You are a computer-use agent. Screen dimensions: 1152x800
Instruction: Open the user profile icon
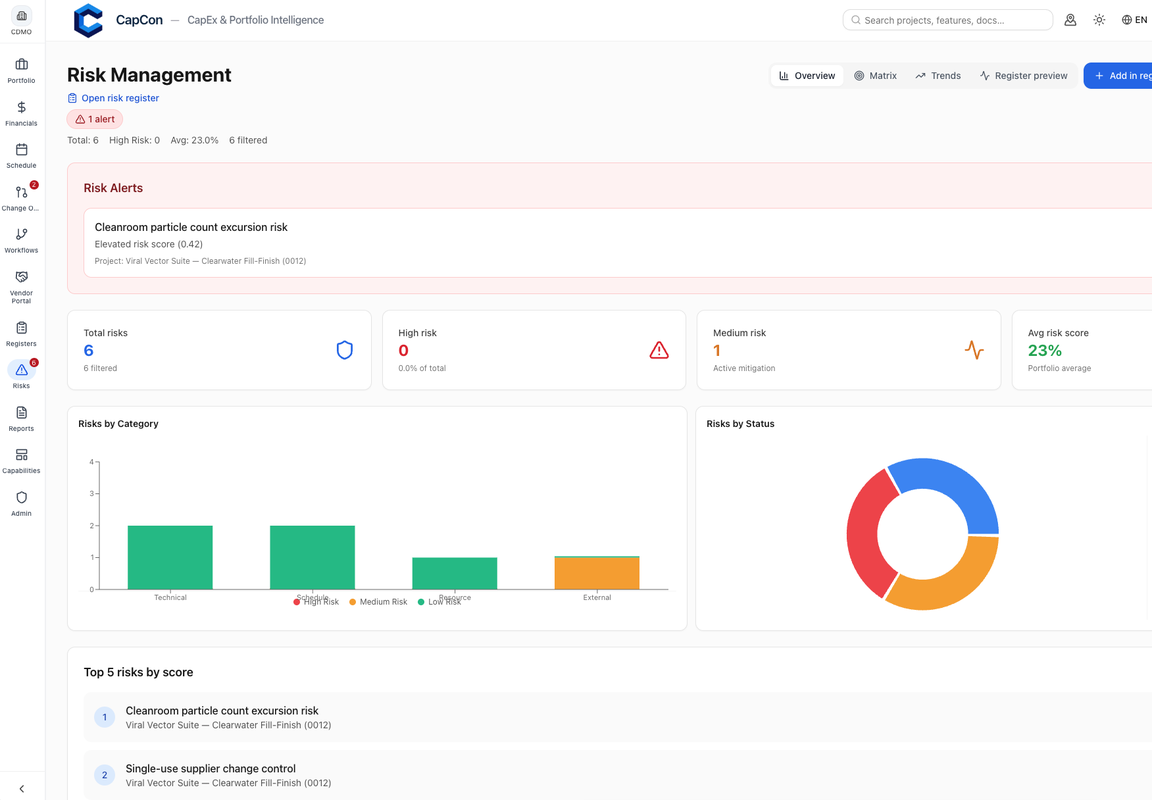point(1070,20)
